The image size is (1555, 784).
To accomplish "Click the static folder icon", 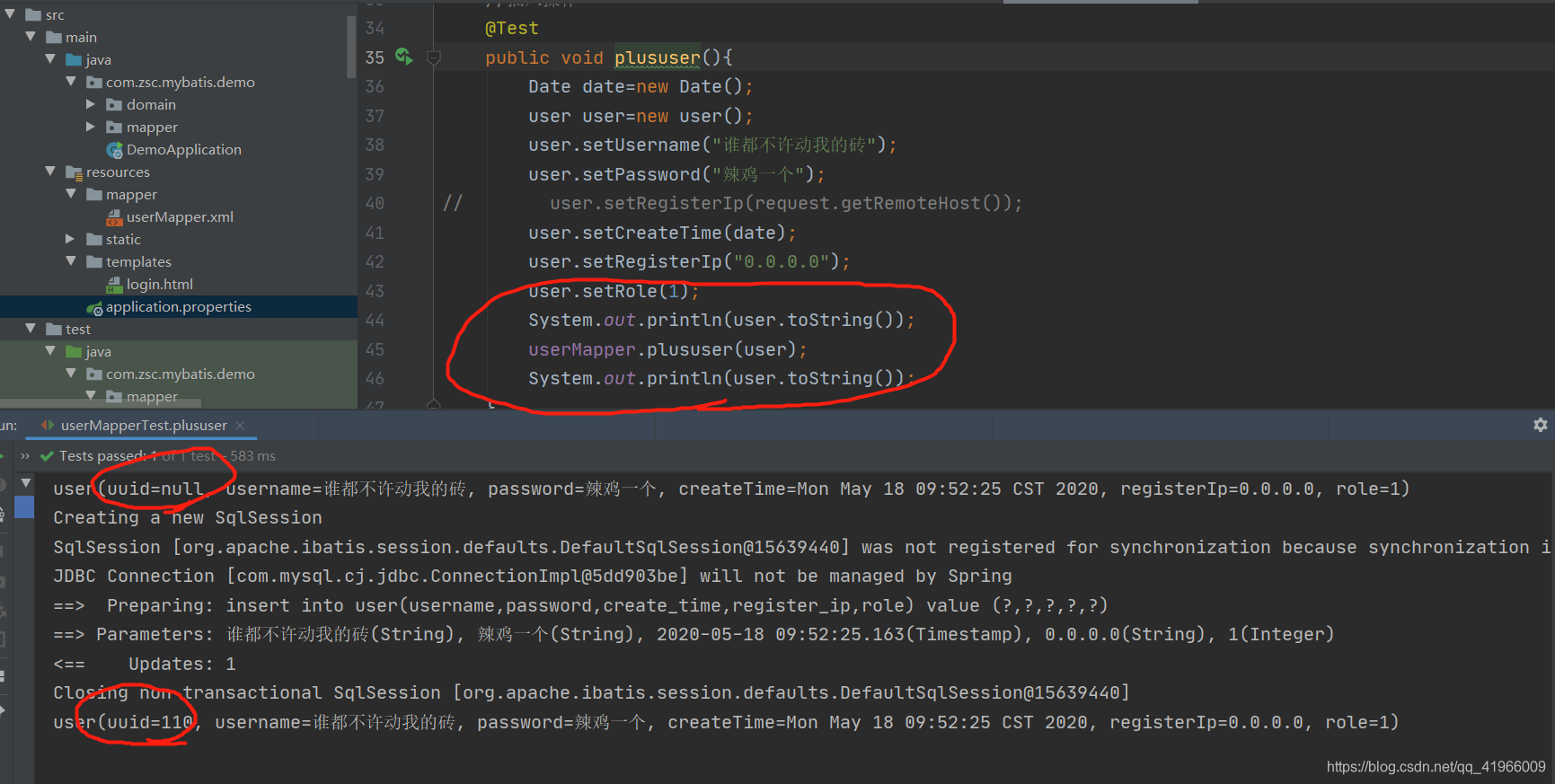I will click(94, 240).
